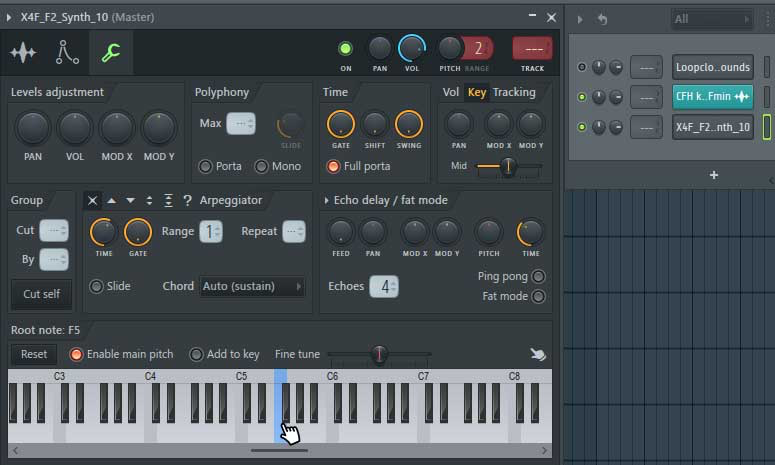This screenshot has width=775, height=465.
Task: Enable the Mono polyphony option
Action: pos(262,166)
